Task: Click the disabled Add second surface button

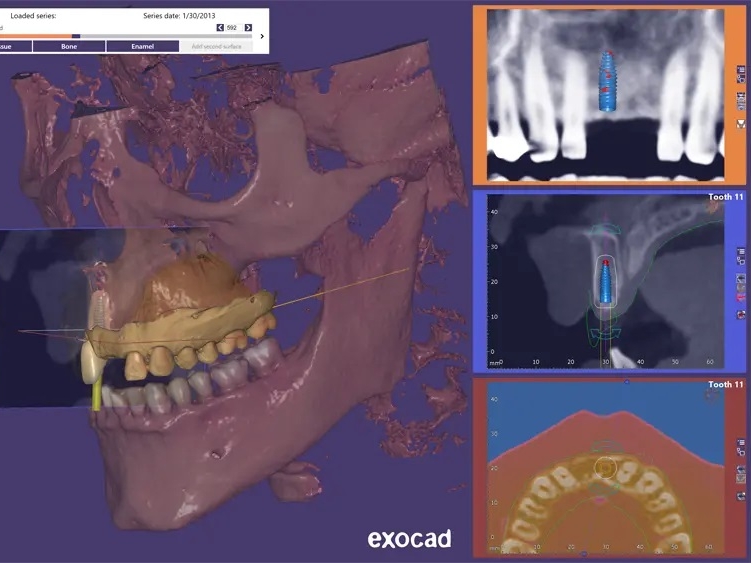Action: tap(215, 46)
